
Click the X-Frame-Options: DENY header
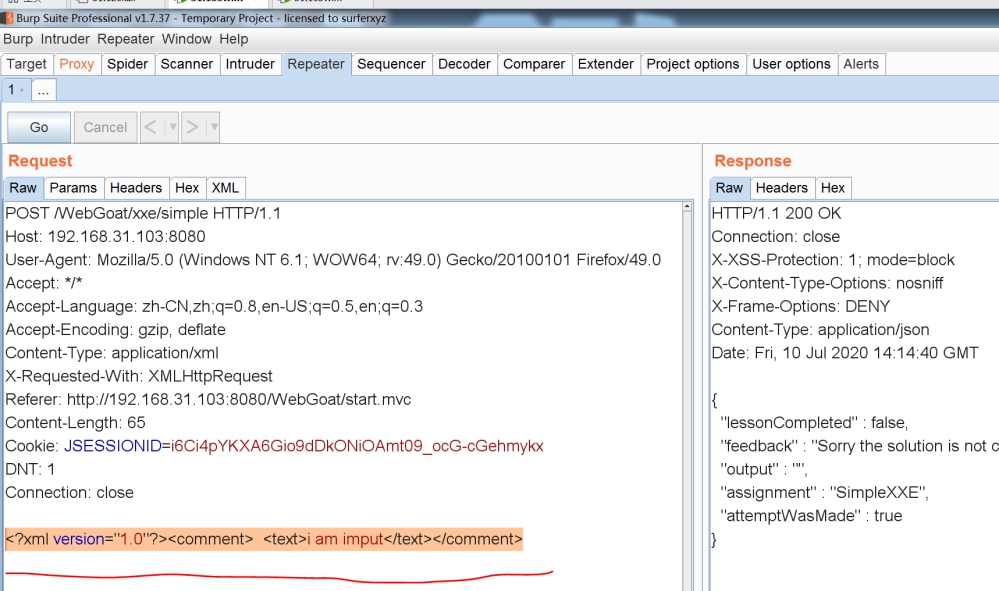(800, 306)
